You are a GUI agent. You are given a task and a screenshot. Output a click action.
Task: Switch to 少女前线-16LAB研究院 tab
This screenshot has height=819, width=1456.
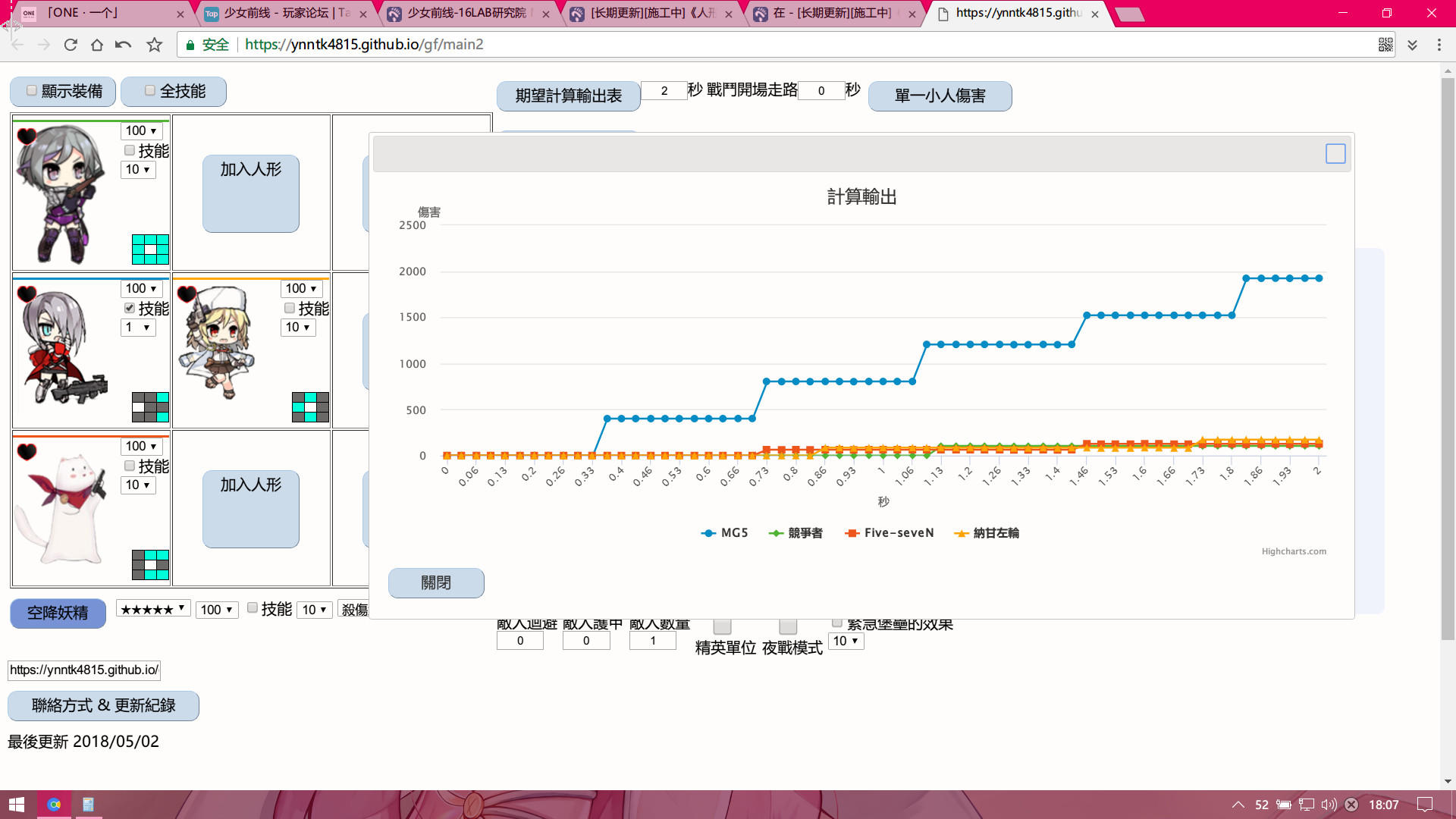469,14
